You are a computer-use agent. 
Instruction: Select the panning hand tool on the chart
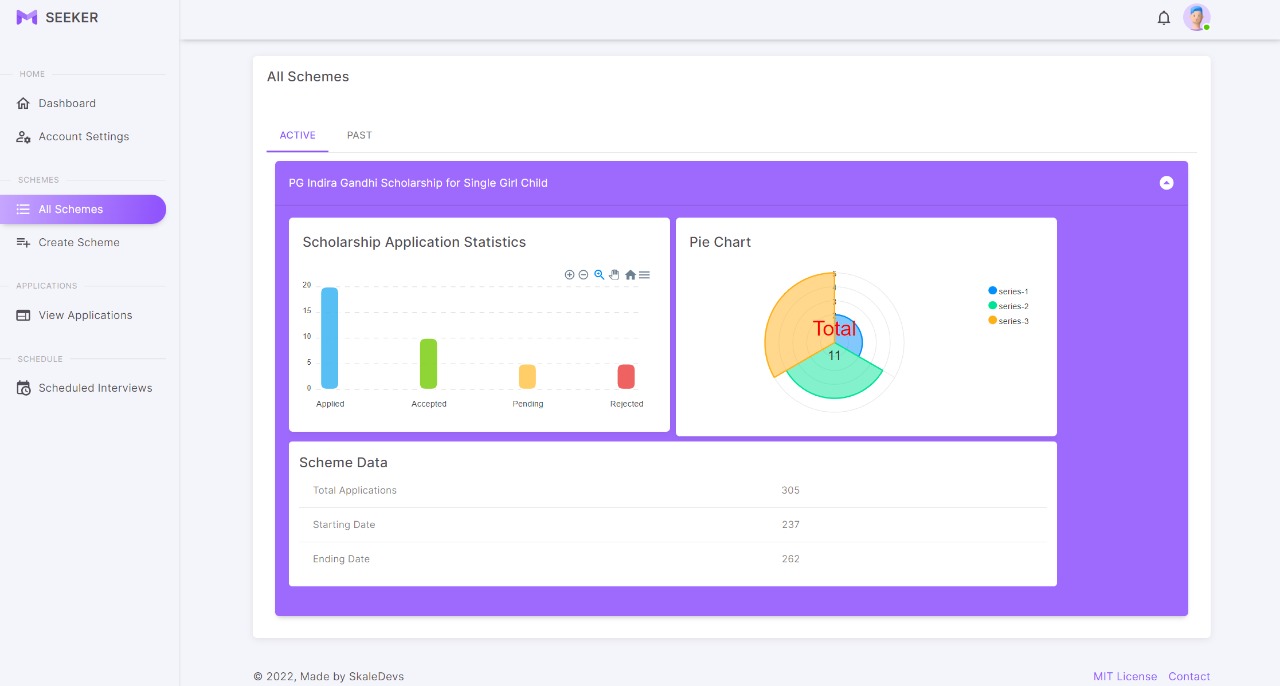[614, 275]
